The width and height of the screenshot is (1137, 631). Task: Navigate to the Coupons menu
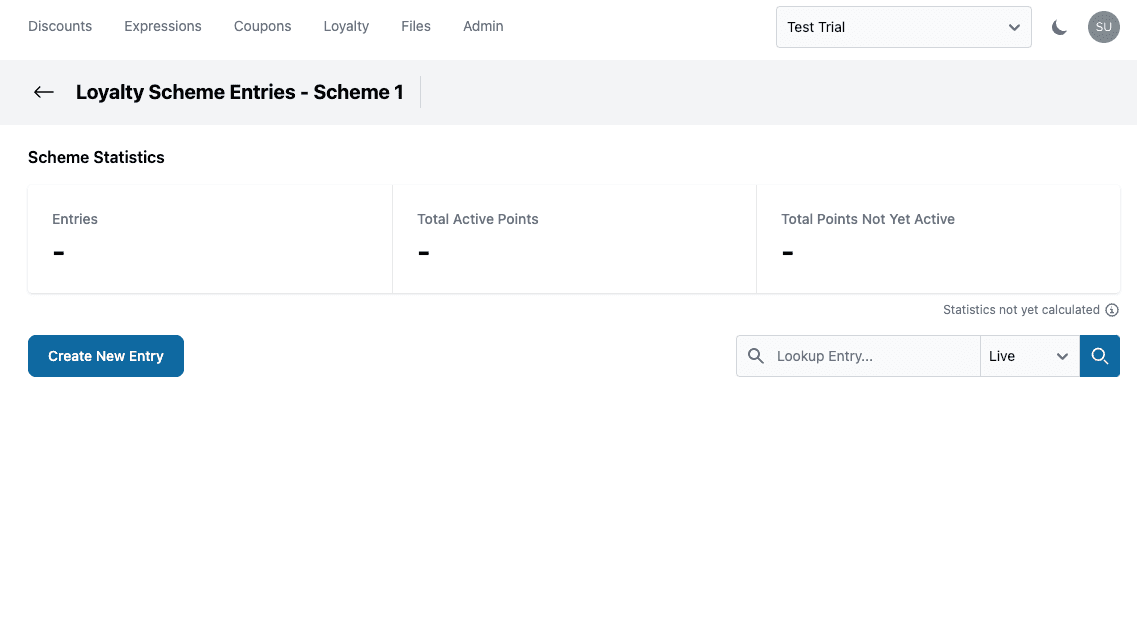(262, 26)
